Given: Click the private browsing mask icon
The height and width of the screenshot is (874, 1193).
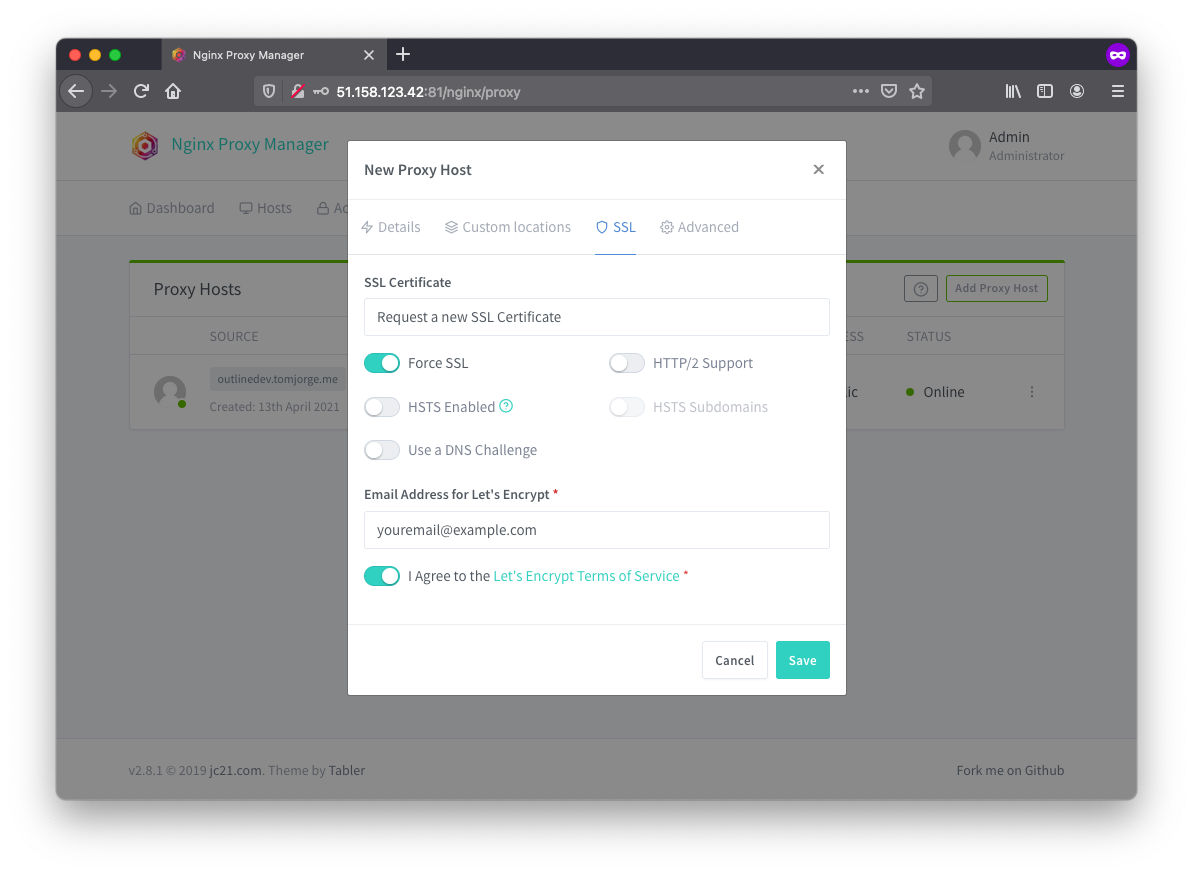Looking at the screenshot, I should click(x=1118, y=56).
